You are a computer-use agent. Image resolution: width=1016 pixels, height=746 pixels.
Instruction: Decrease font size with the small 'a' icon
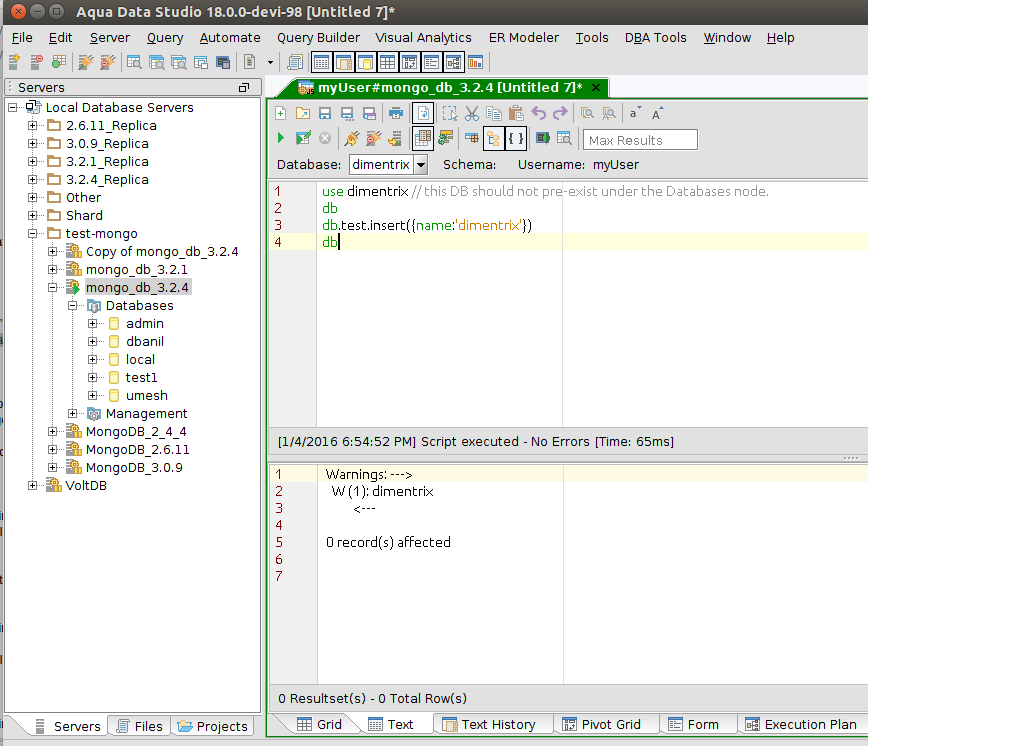coord(635,113)
